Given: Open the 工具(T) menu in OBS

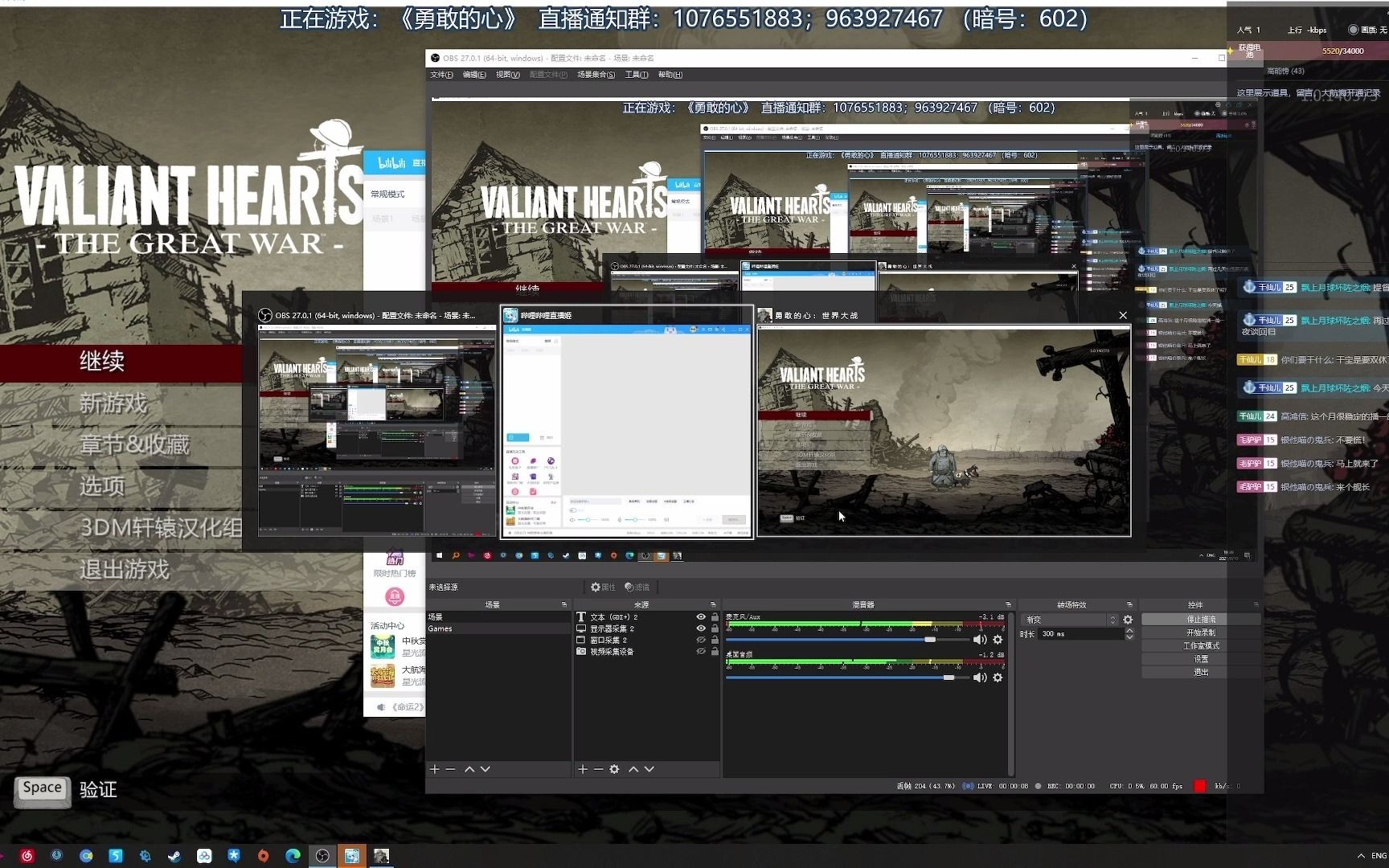Looking at the screenshot, I should (x=637, y=75).
